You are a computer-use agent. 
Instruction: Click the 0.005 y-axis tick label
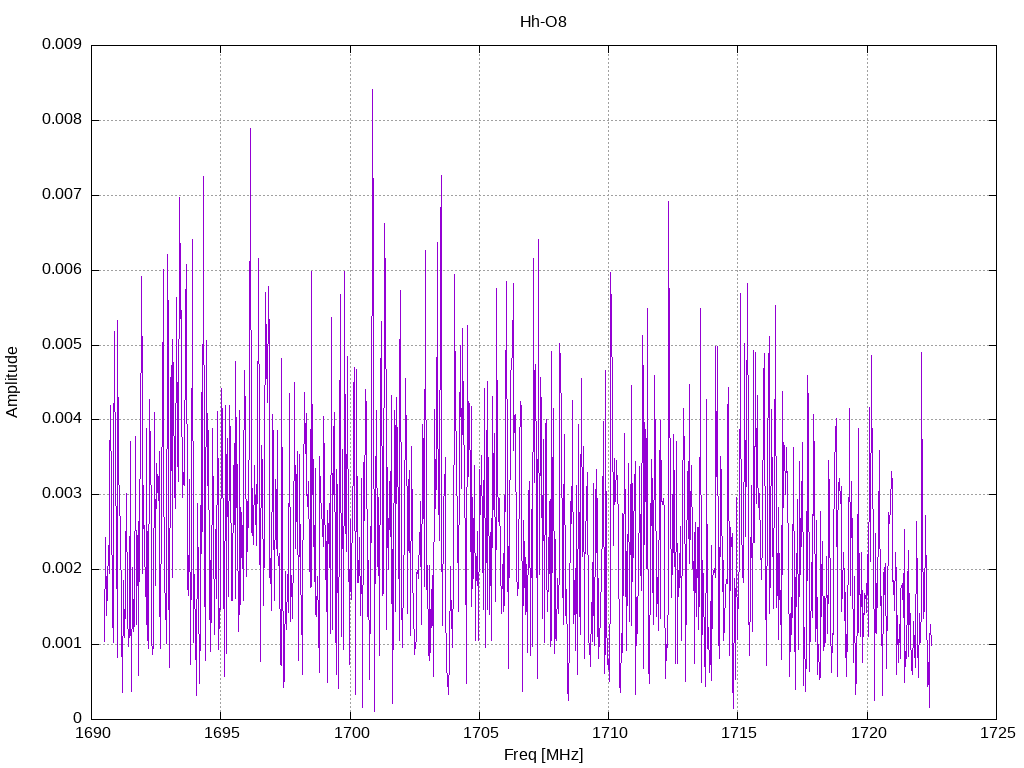61,345
